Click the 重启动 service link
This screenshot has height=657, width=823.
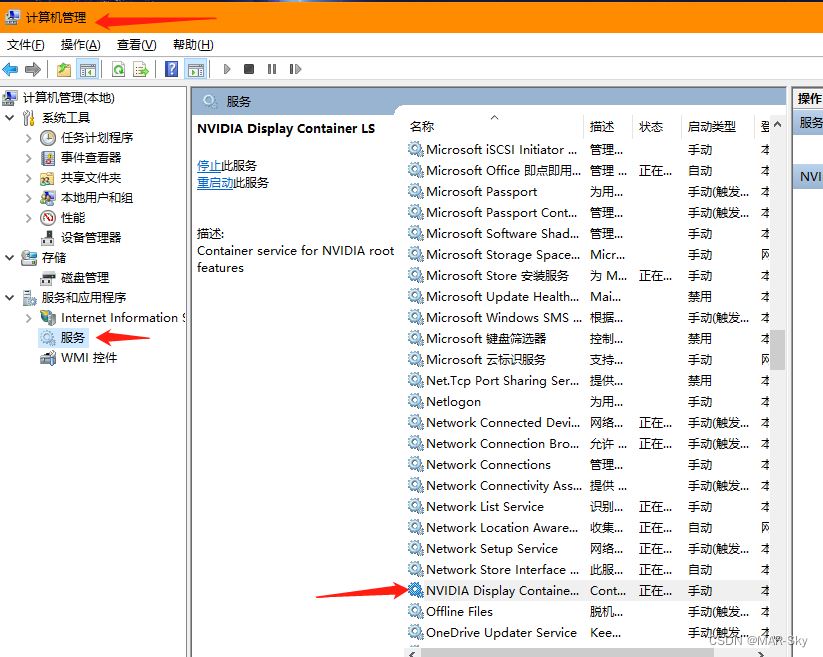tap(215, 183)
